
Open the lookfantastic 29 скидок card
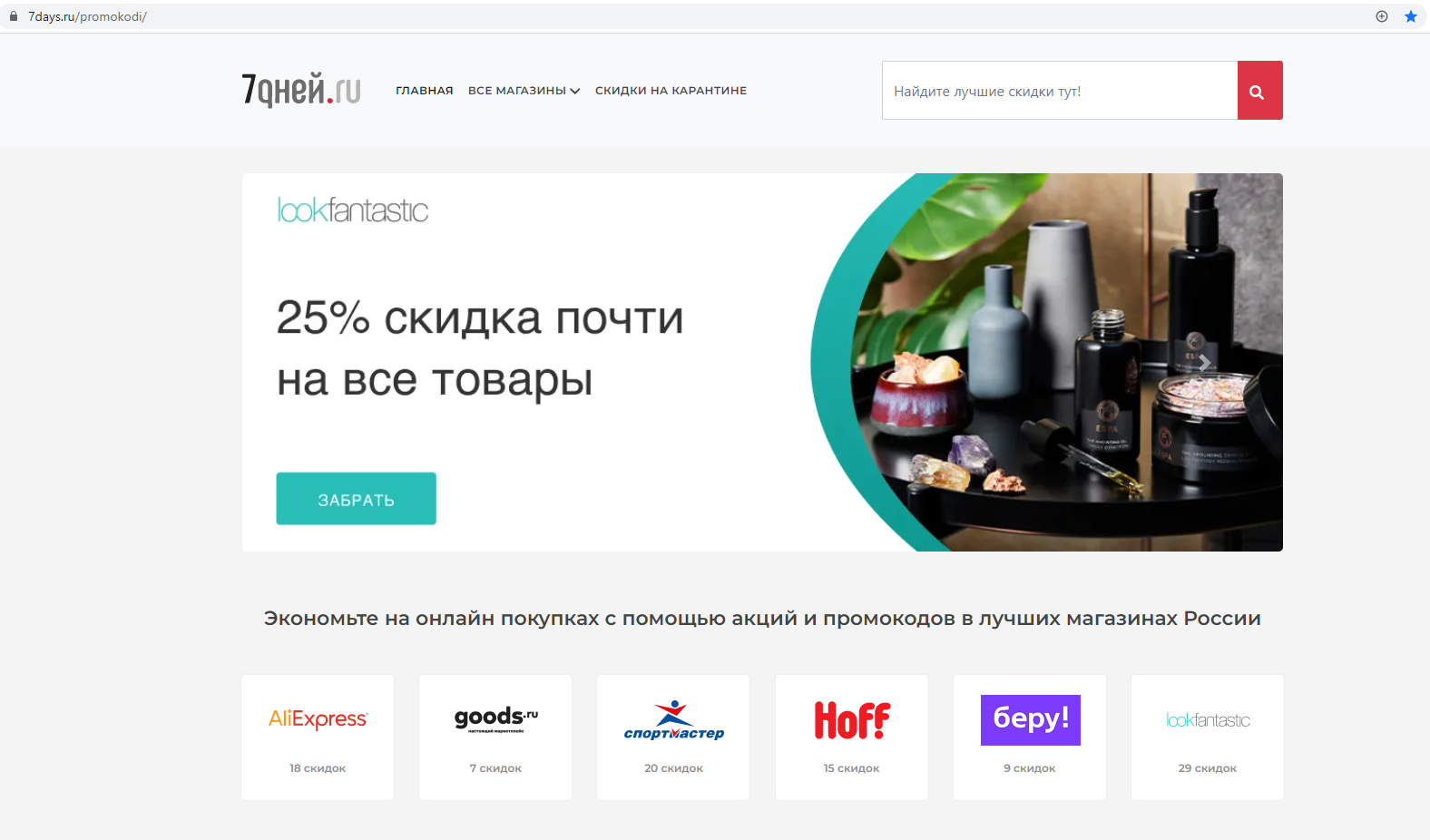coord(1208,737)
